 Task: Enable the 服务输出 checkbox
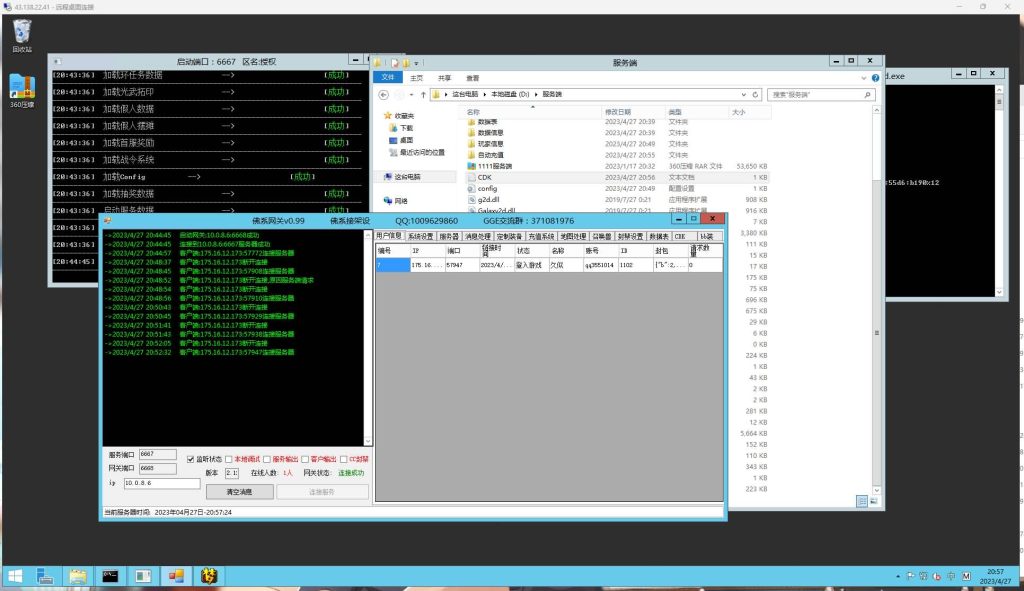click(265, 459)
